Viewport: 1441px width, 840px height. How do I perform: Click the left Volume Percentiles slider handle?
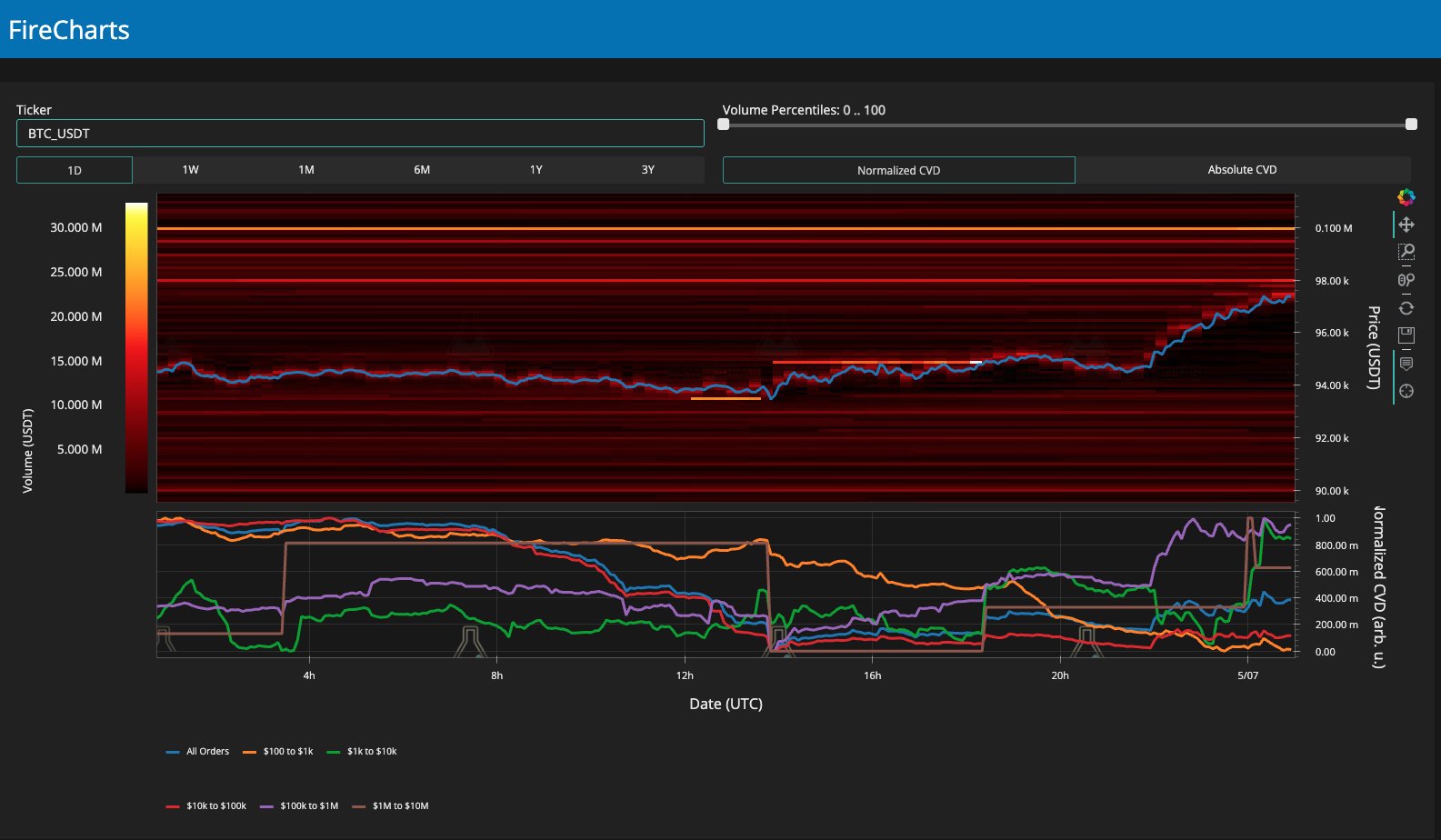pyautogui.click(x=724, y=125)
